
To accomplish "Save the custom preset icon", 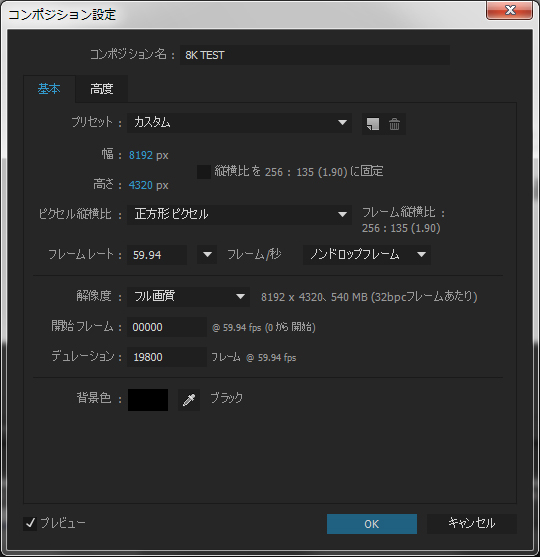I will coord(373,124).
